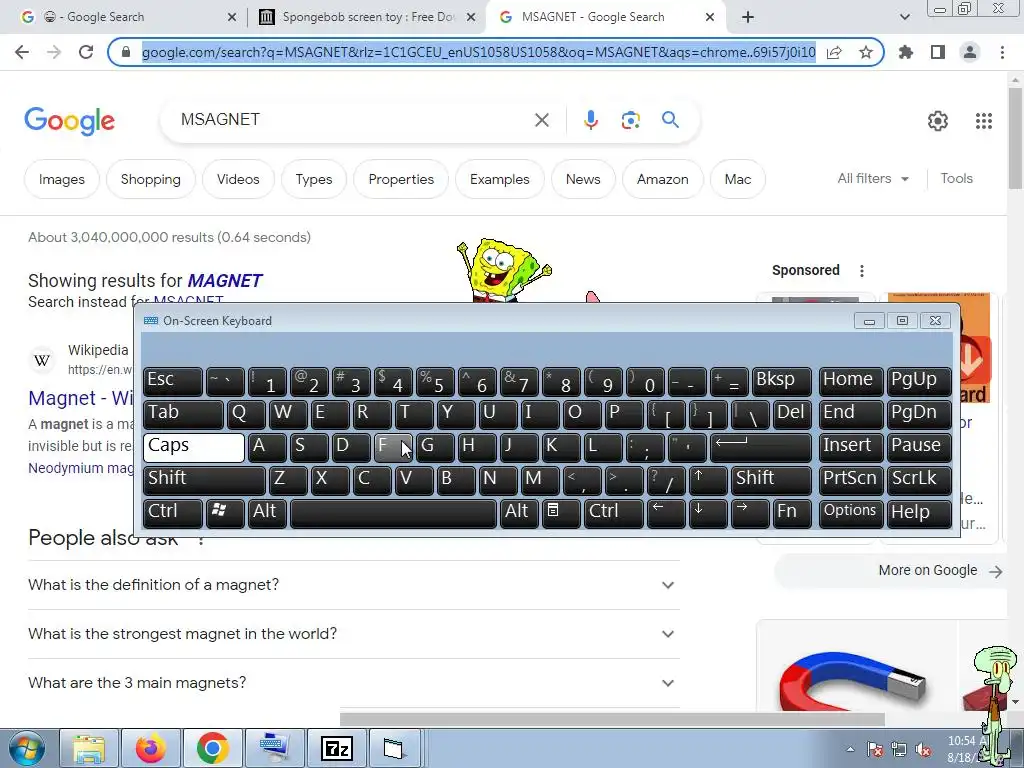
Task: Open Sponsored three-dot options
Action: pos(861,270)
